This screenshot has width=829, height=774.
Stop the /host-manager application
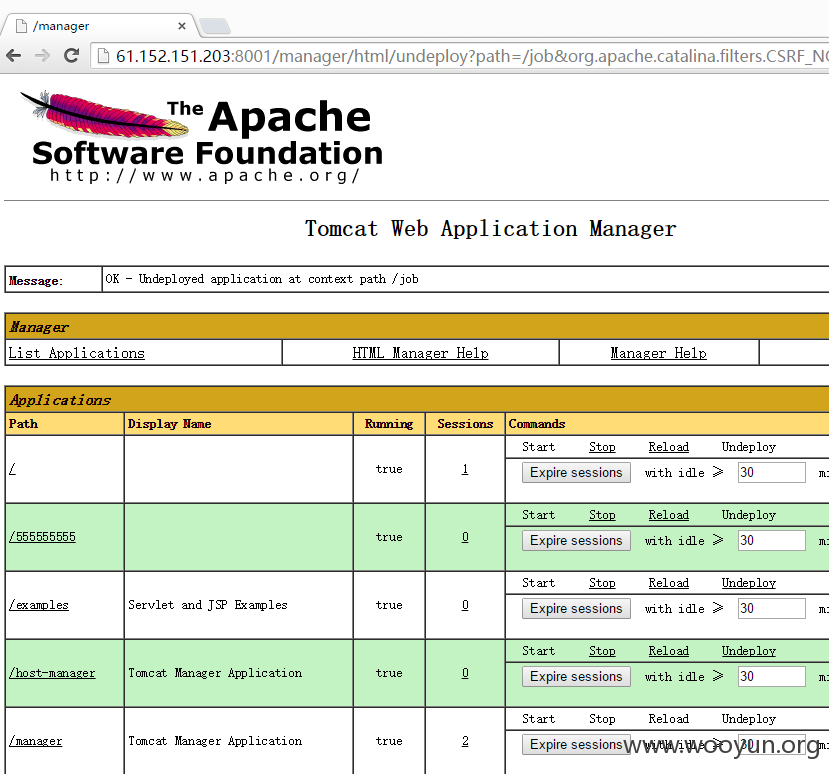click(602, 651)
